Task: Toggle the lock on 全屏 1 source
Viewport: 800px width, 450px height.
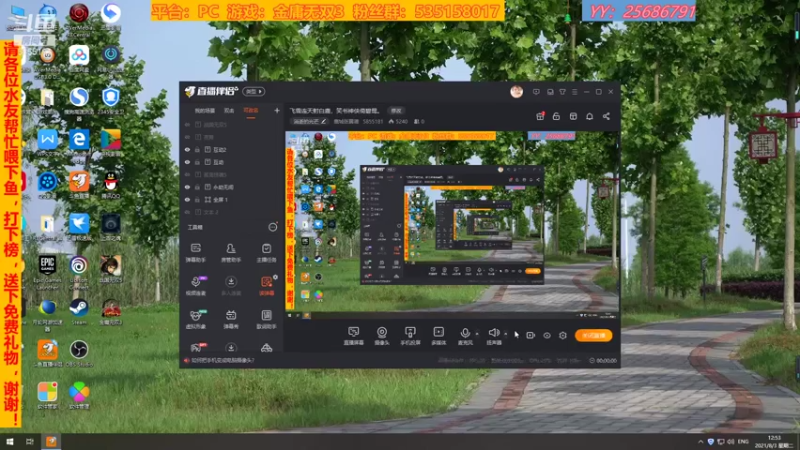Action: pyautogui.click(x=197, y=199)
